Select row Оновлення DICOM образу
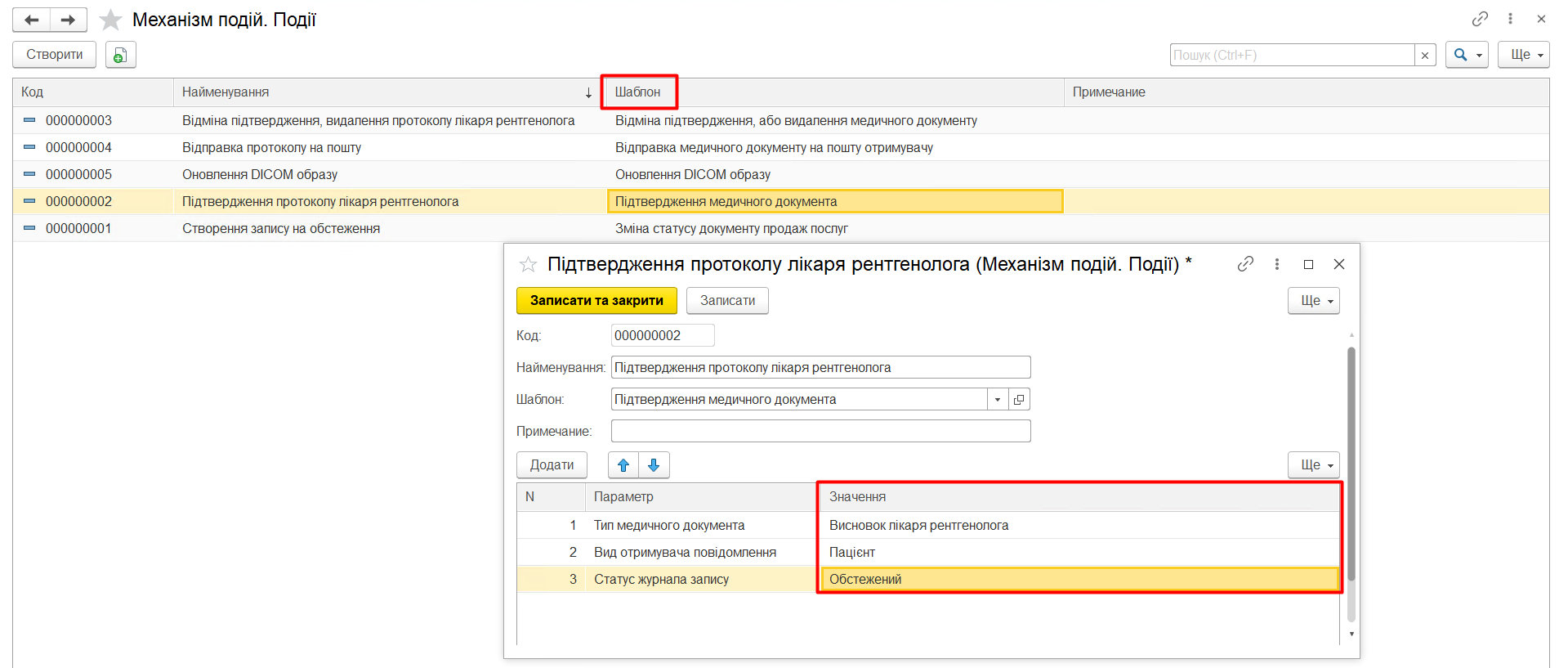 pos(260,174)
